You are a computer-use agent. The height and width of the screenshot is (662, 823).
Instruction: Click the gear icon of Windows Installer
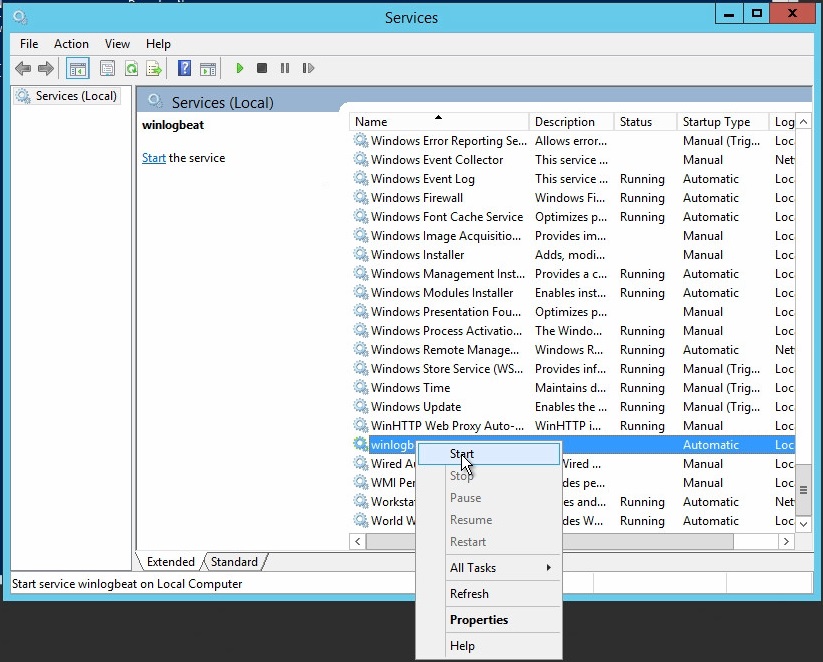coord(361,255)
